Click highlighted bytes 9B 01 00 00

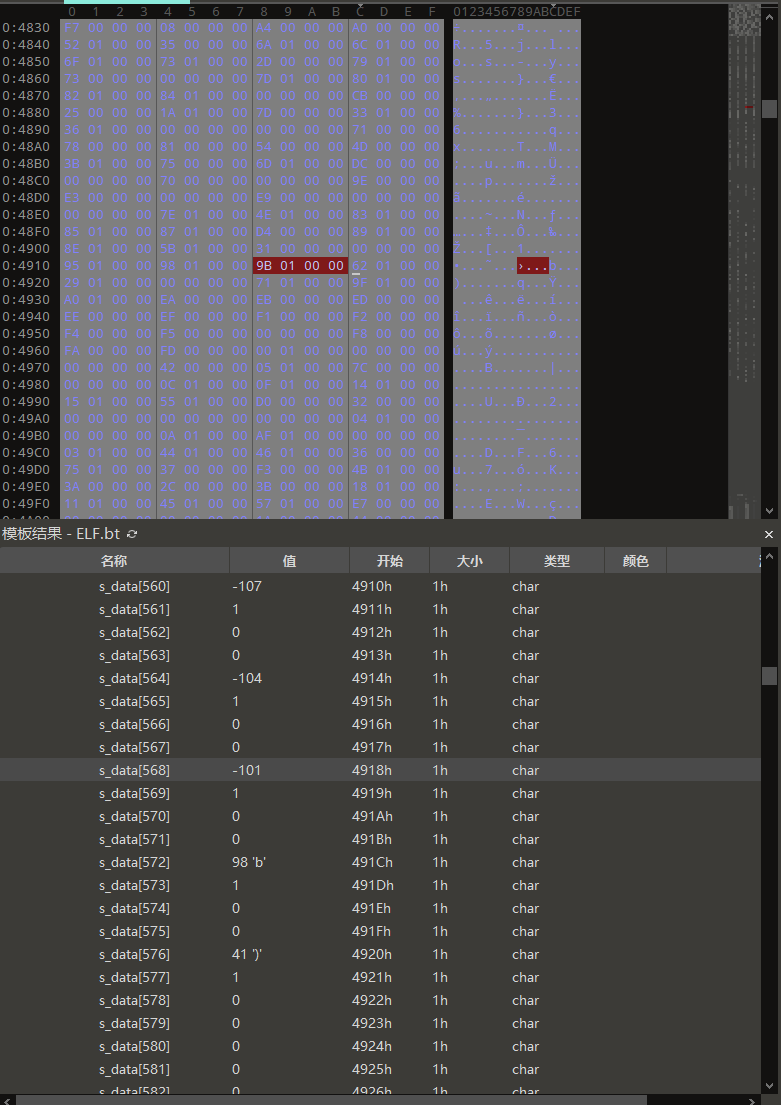click(300, 266)
